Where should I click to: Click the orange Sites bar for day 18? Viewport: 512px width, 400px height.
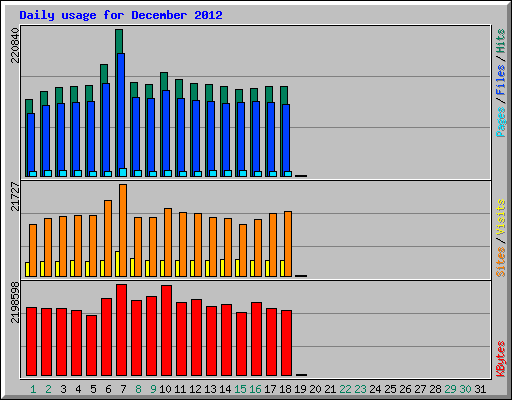[x=288, y=244]
